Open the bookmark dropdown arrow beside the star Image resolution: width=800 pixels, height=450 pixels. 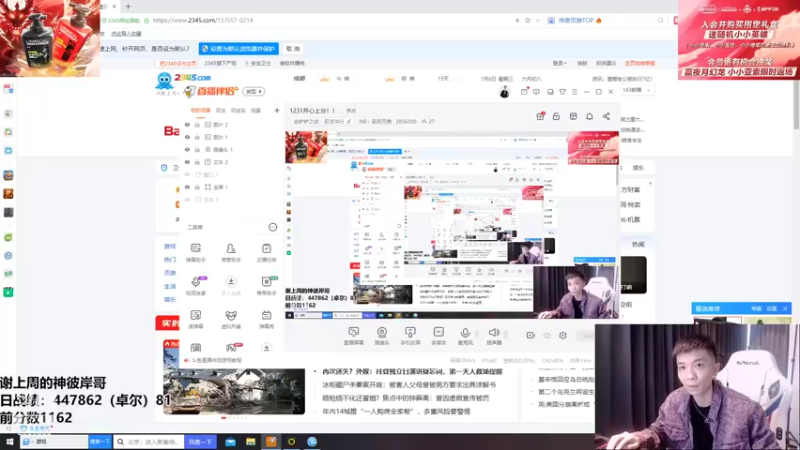(x=537, y=20)
